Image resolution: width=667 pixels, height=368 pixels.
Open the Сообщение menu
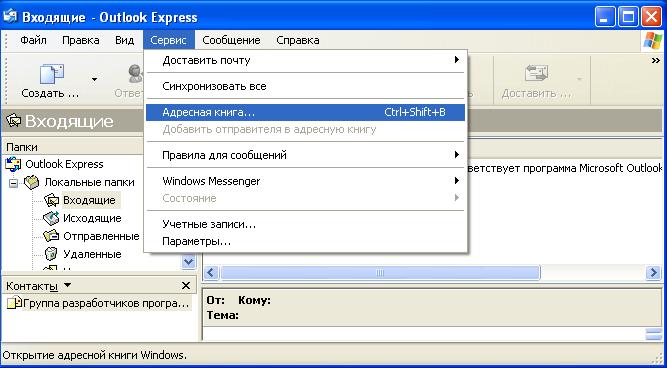point(231,40)
